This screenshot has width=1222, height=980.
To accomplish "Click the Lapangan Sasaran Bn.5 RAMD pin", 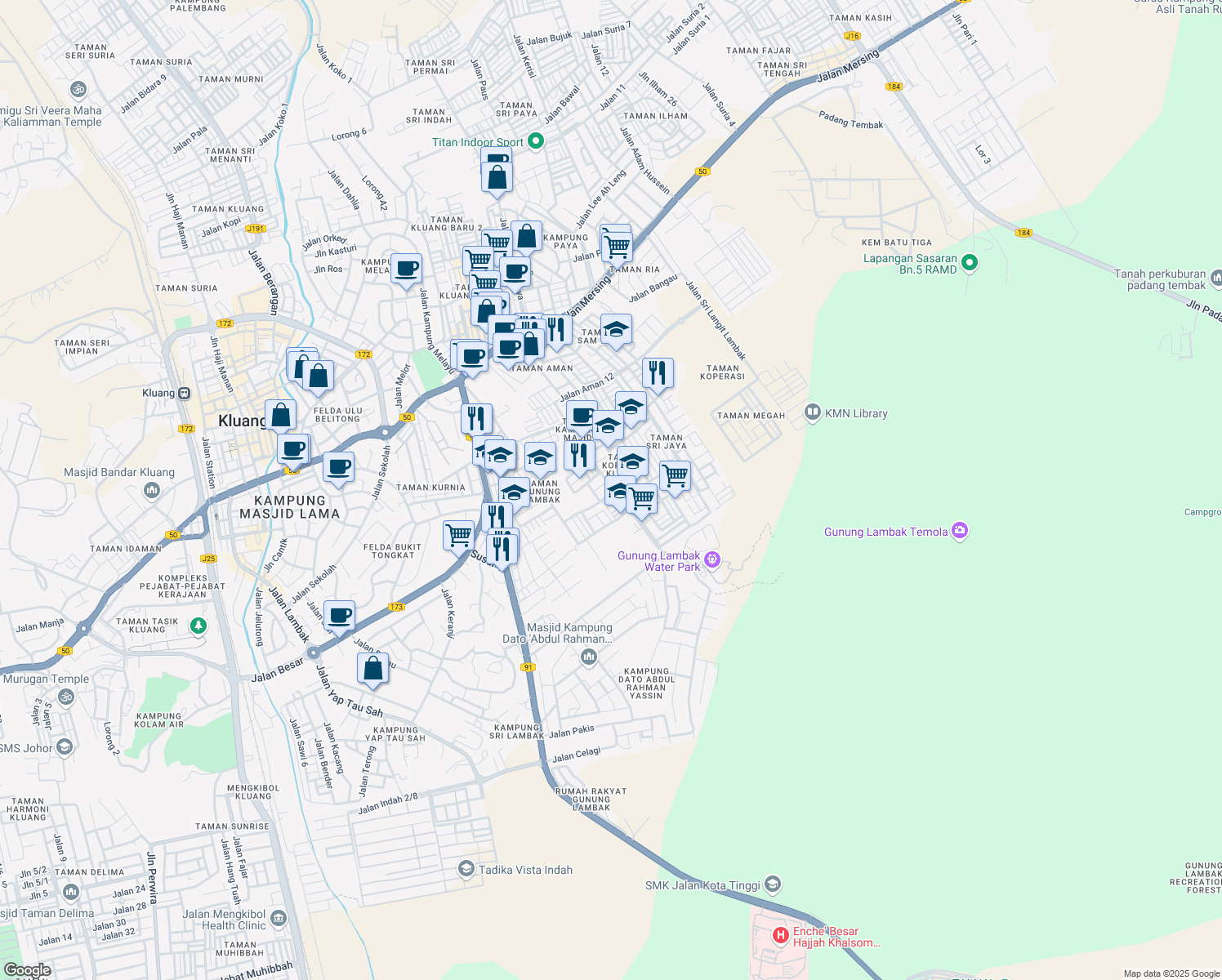I will 970,263.
